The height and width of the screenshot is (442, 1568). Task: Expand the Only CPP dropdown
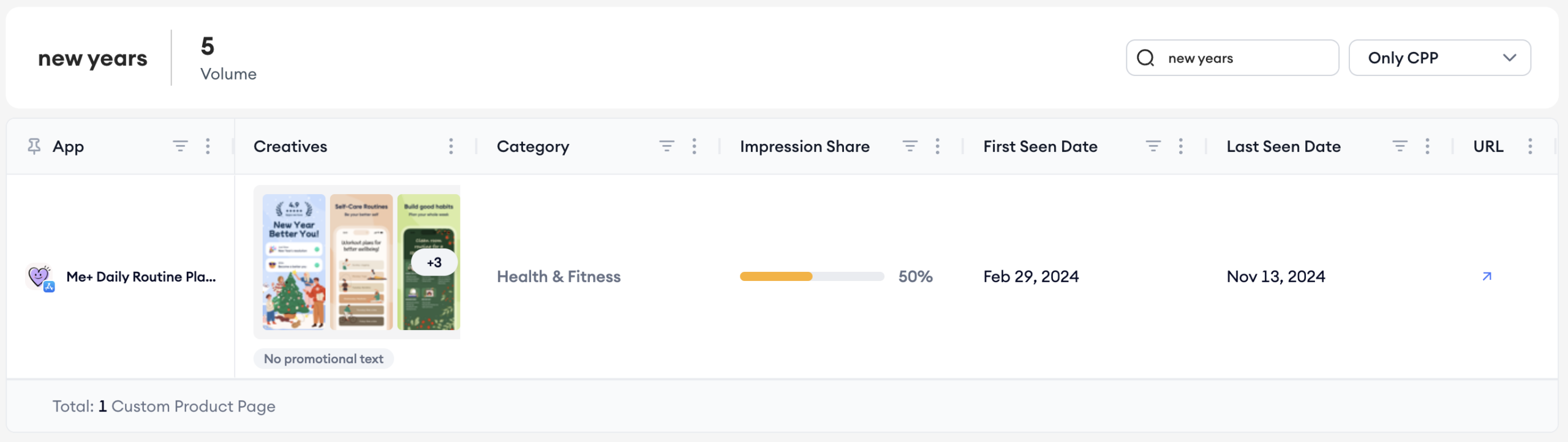(x=1440, y=58)
